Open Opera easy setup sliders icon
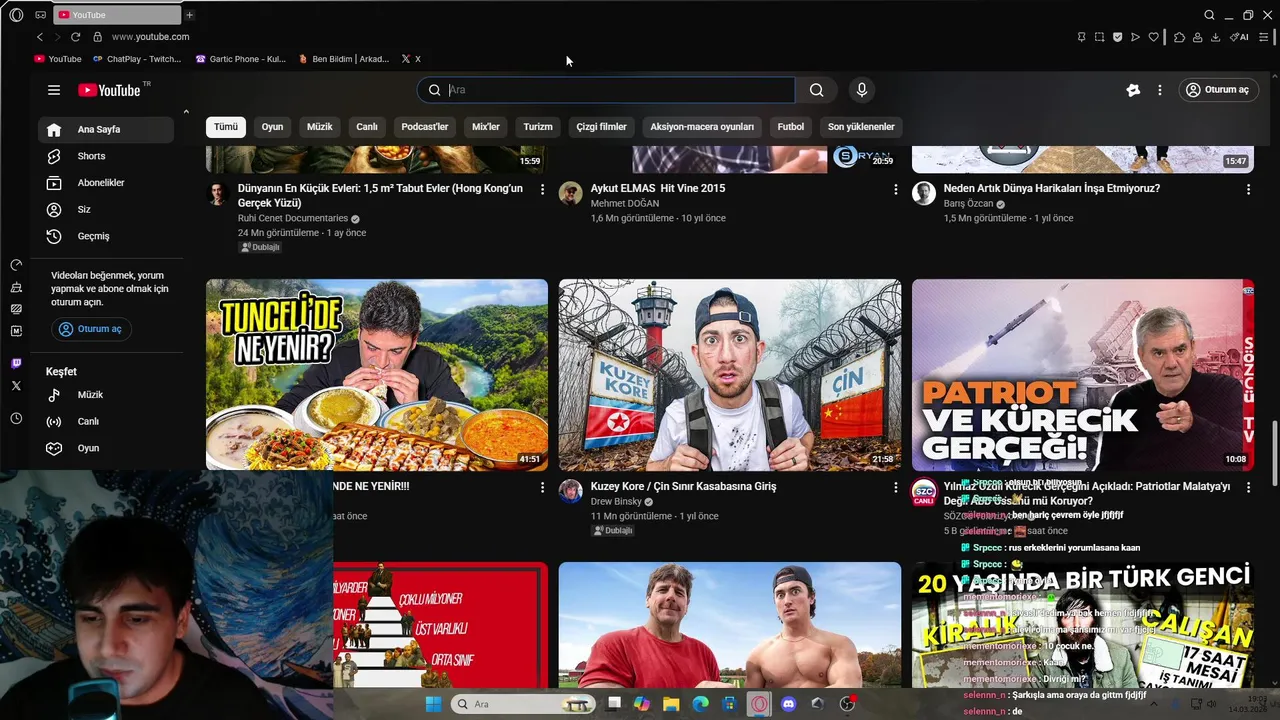The width and height of the screenshot is (1280, 720). point(1264,37)
